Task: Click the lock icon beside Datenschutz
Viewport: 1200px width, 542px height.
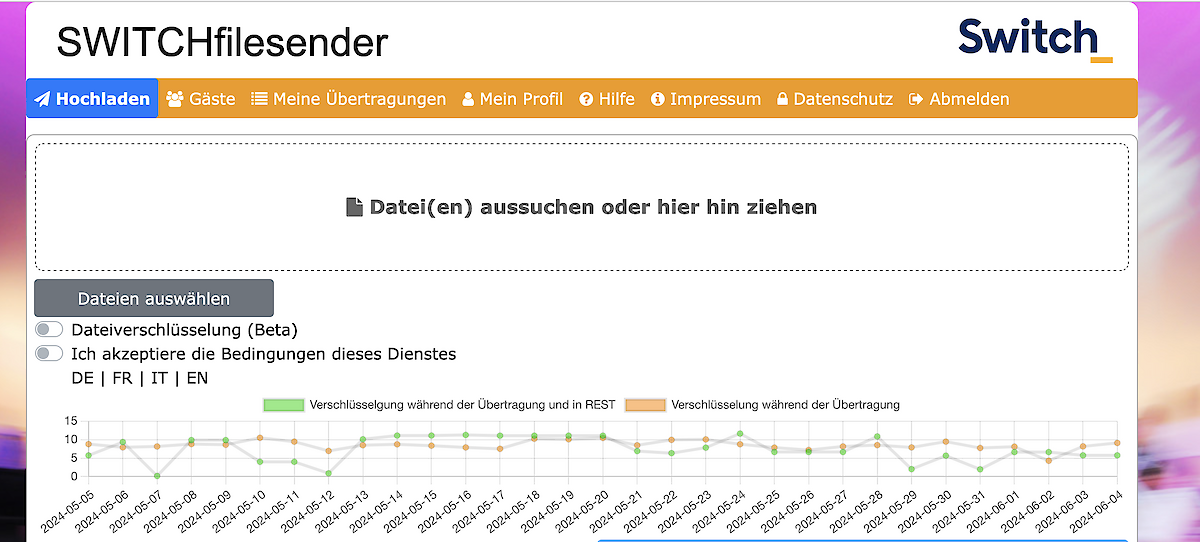Action: tap(783, 99)
